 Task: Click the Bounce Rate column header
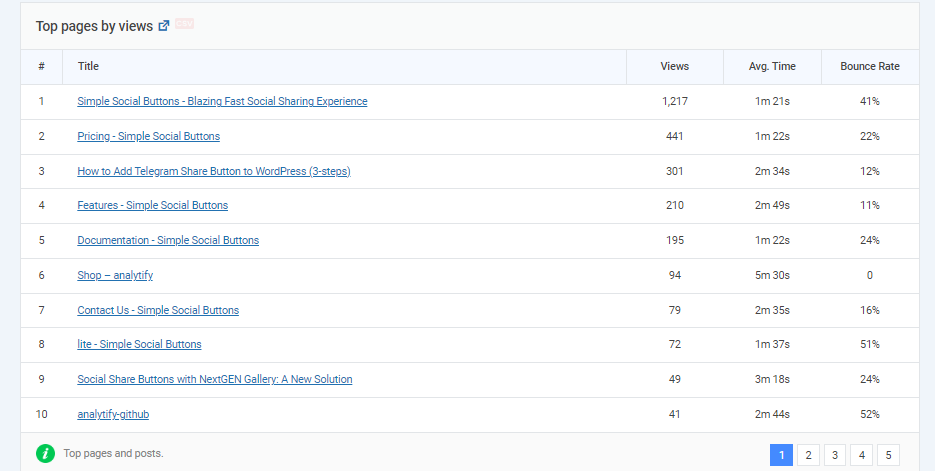[x=870, y=67]
